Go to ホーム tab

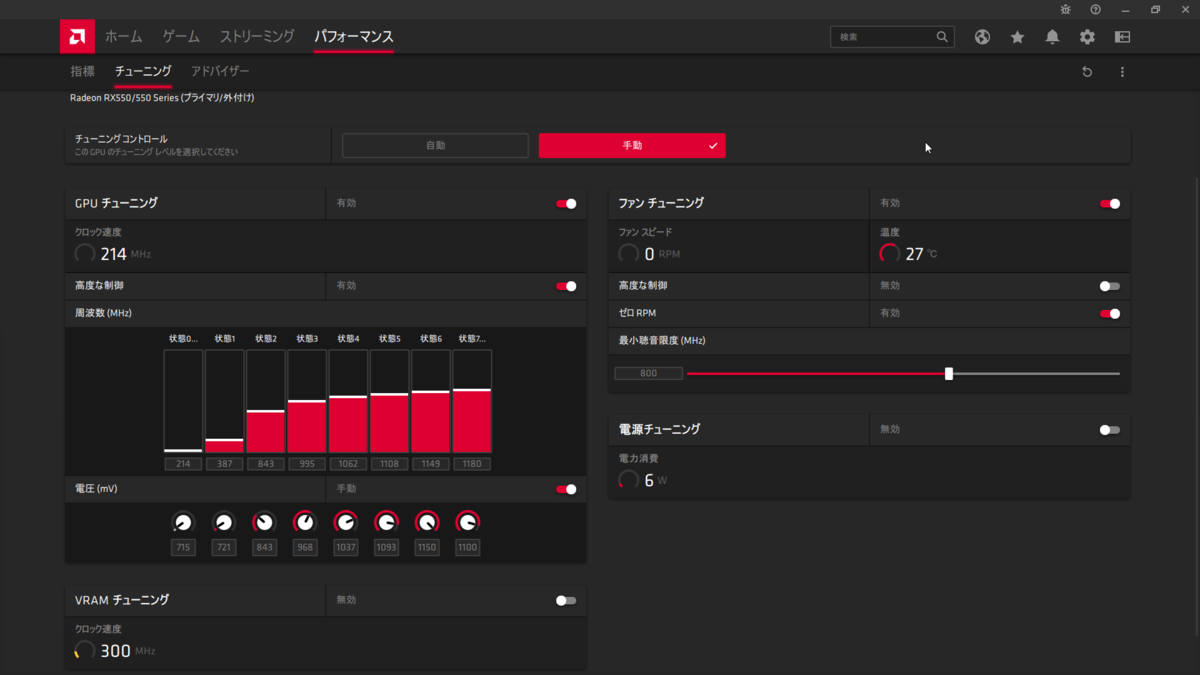[x=124, y=36]
